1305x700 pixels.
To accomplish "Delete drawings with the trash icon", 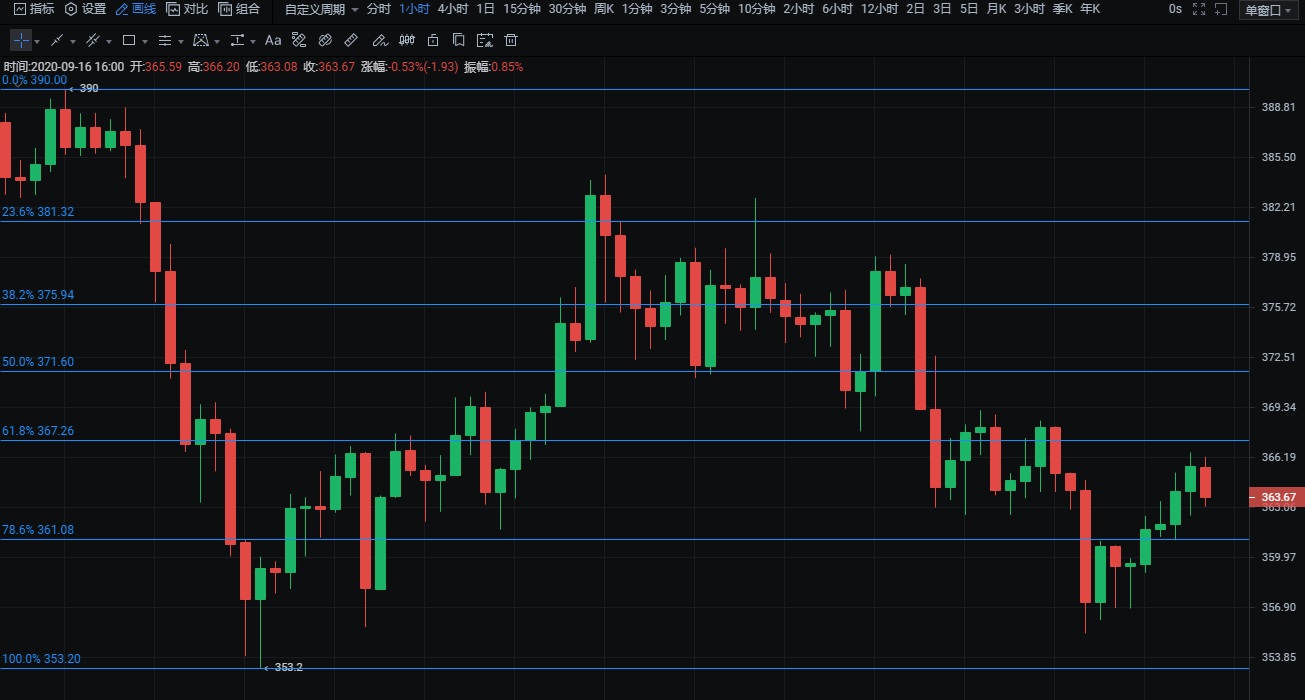I will [511, 41].
